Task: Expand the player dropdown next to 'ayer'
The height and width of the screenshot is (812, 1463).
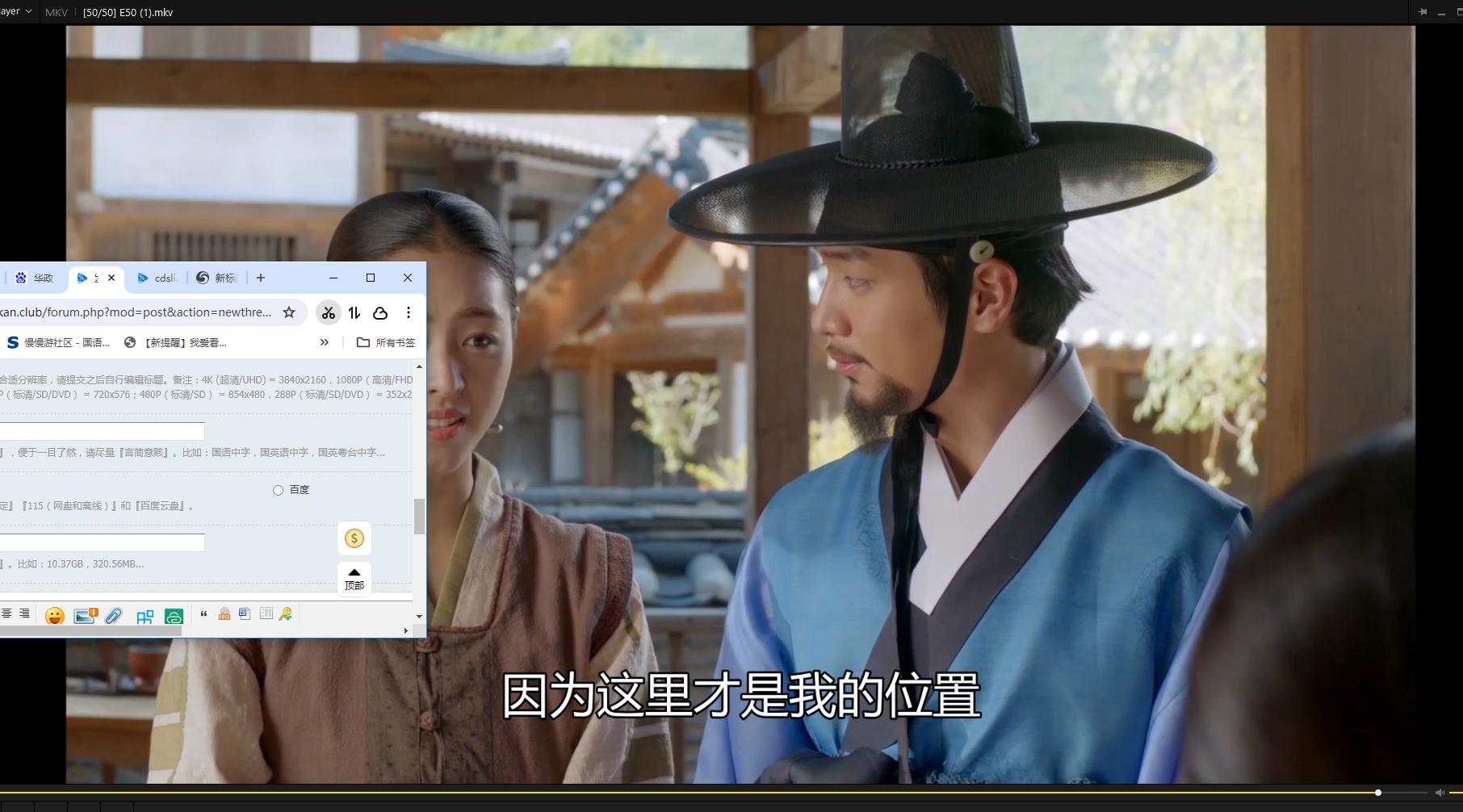Action: [x=27, y=11]
